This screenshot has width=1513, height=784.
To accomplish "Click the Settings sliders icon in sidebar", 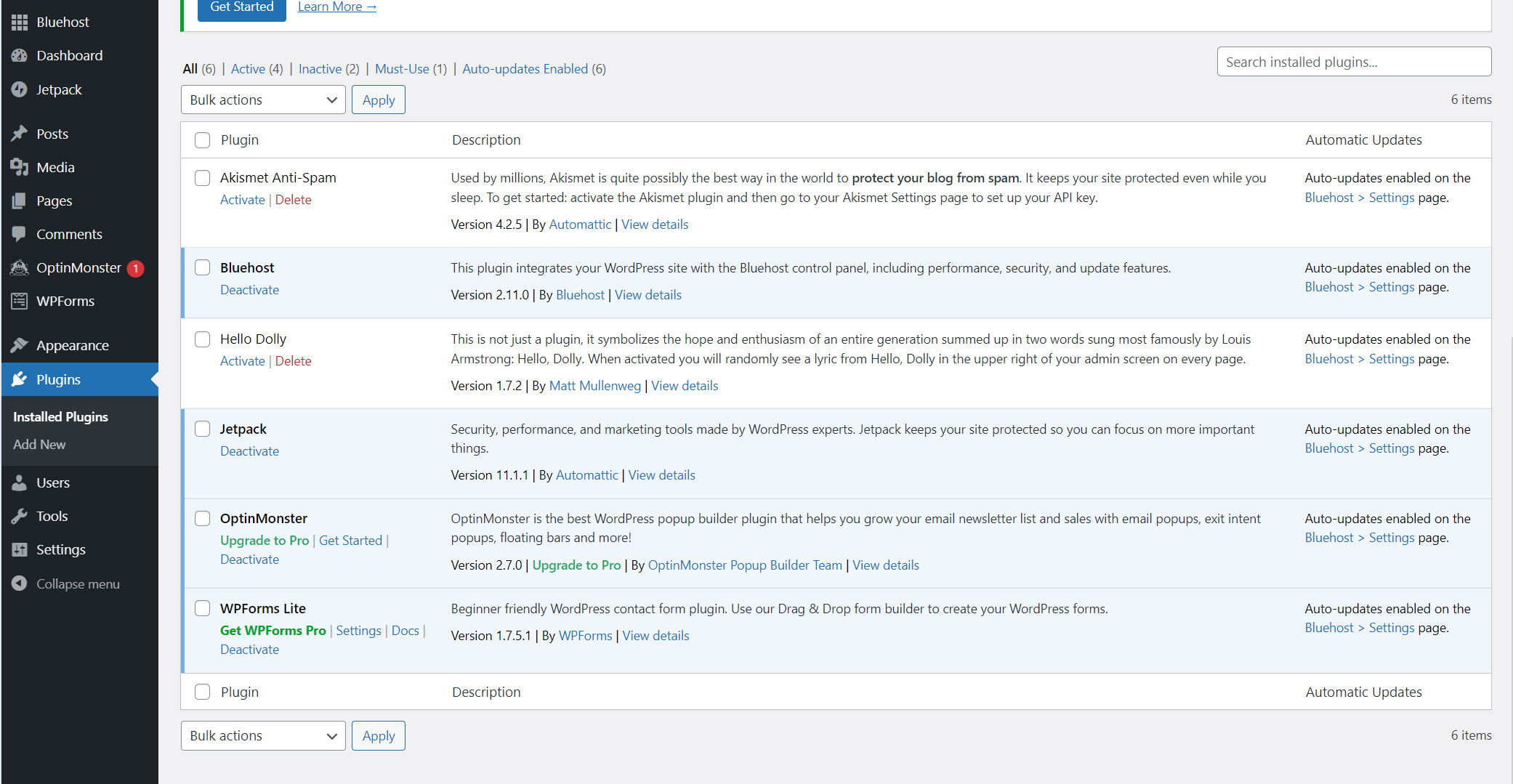I will point(20,549).
